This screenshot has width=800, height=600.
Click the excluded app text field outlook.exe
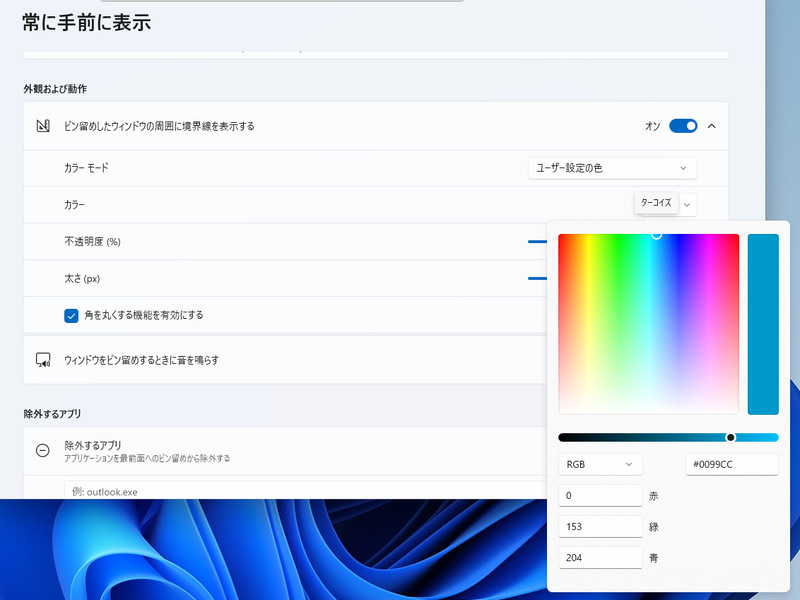pos(305,490)
